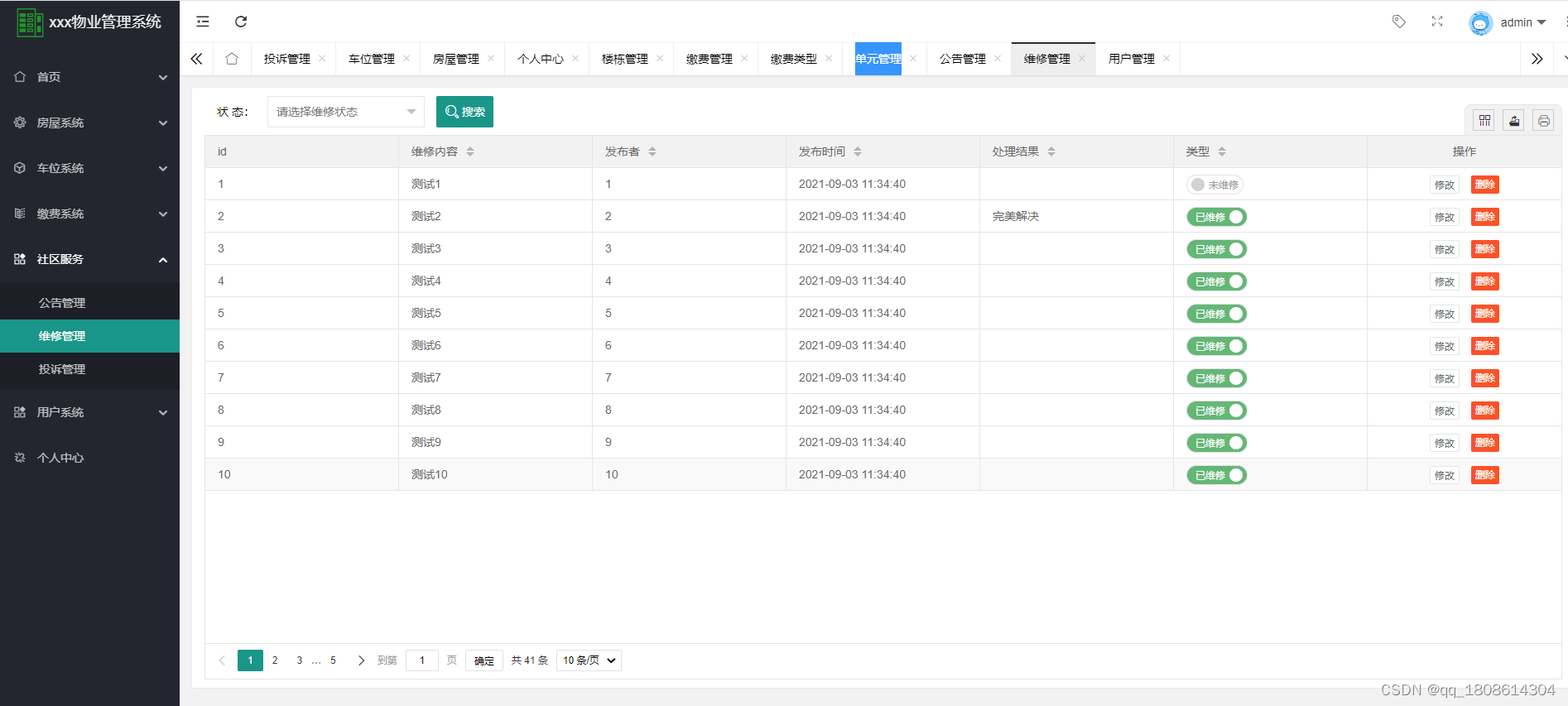This screenshot has height=706, width=1568.
Task: Expand 房屋系统 sidebar menu
Action: coord(89,122)
